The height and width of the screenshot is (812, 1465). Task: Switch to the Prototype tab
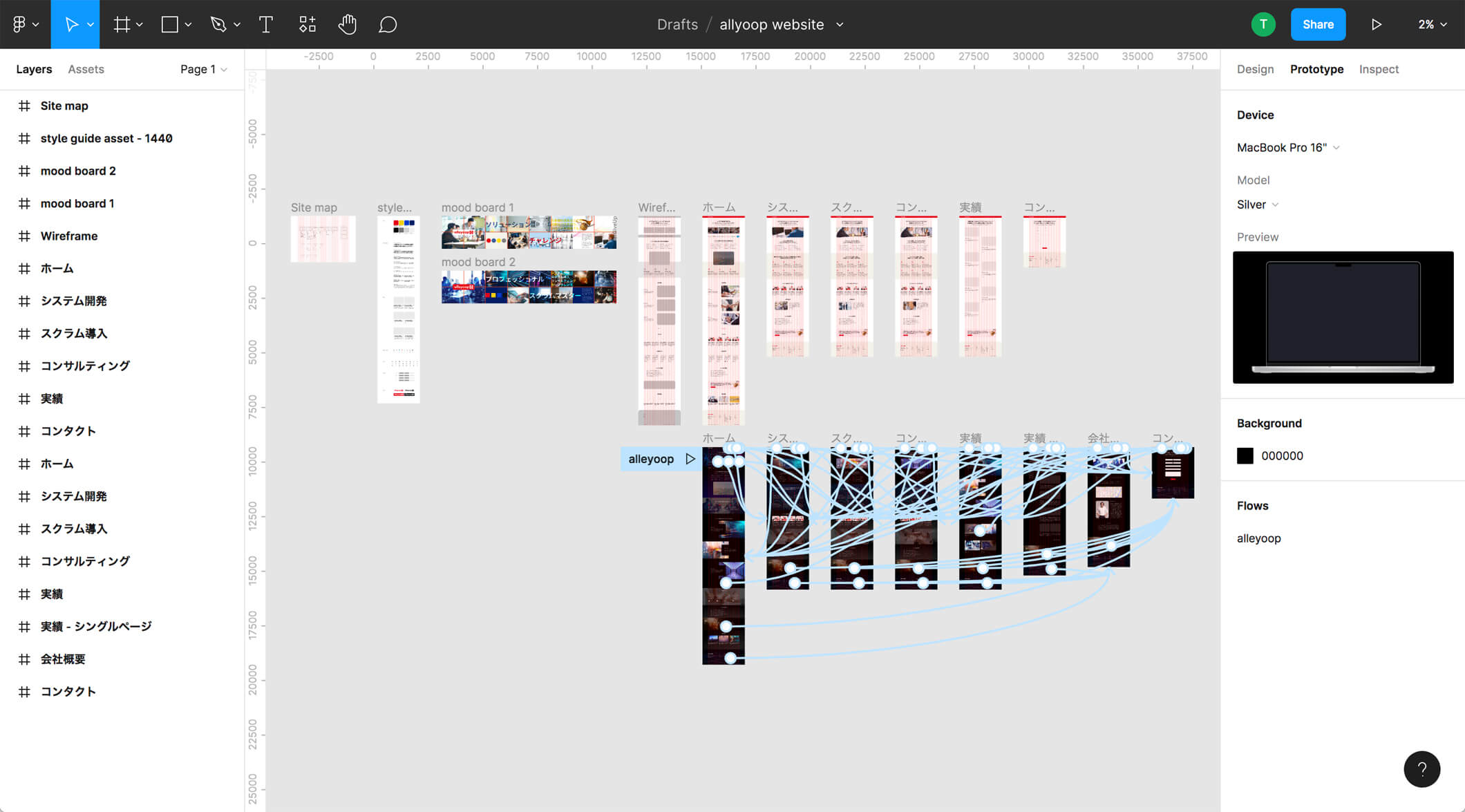1316,69
